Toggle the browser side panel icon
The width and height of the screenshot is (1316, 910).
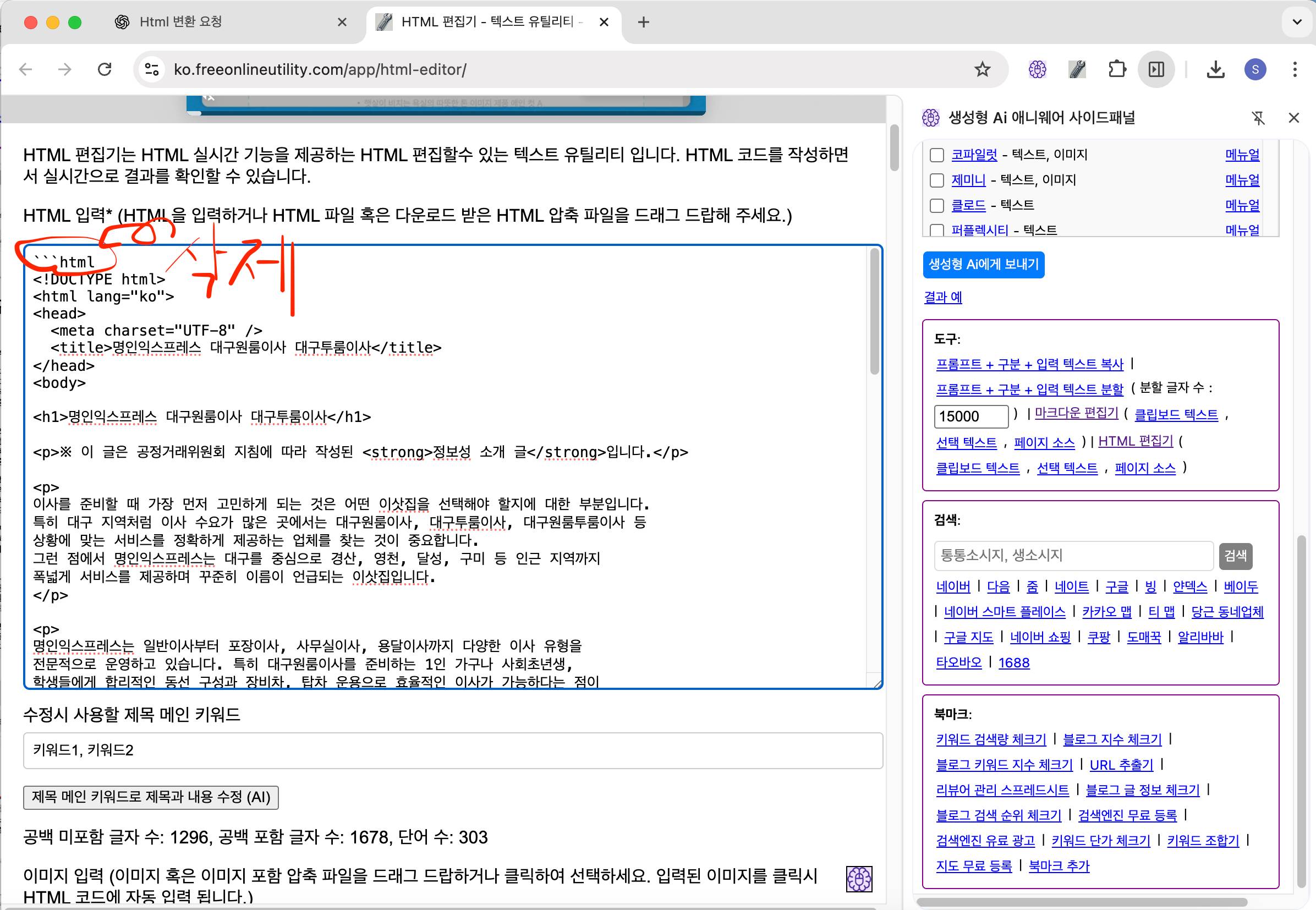click(1156, 69)
